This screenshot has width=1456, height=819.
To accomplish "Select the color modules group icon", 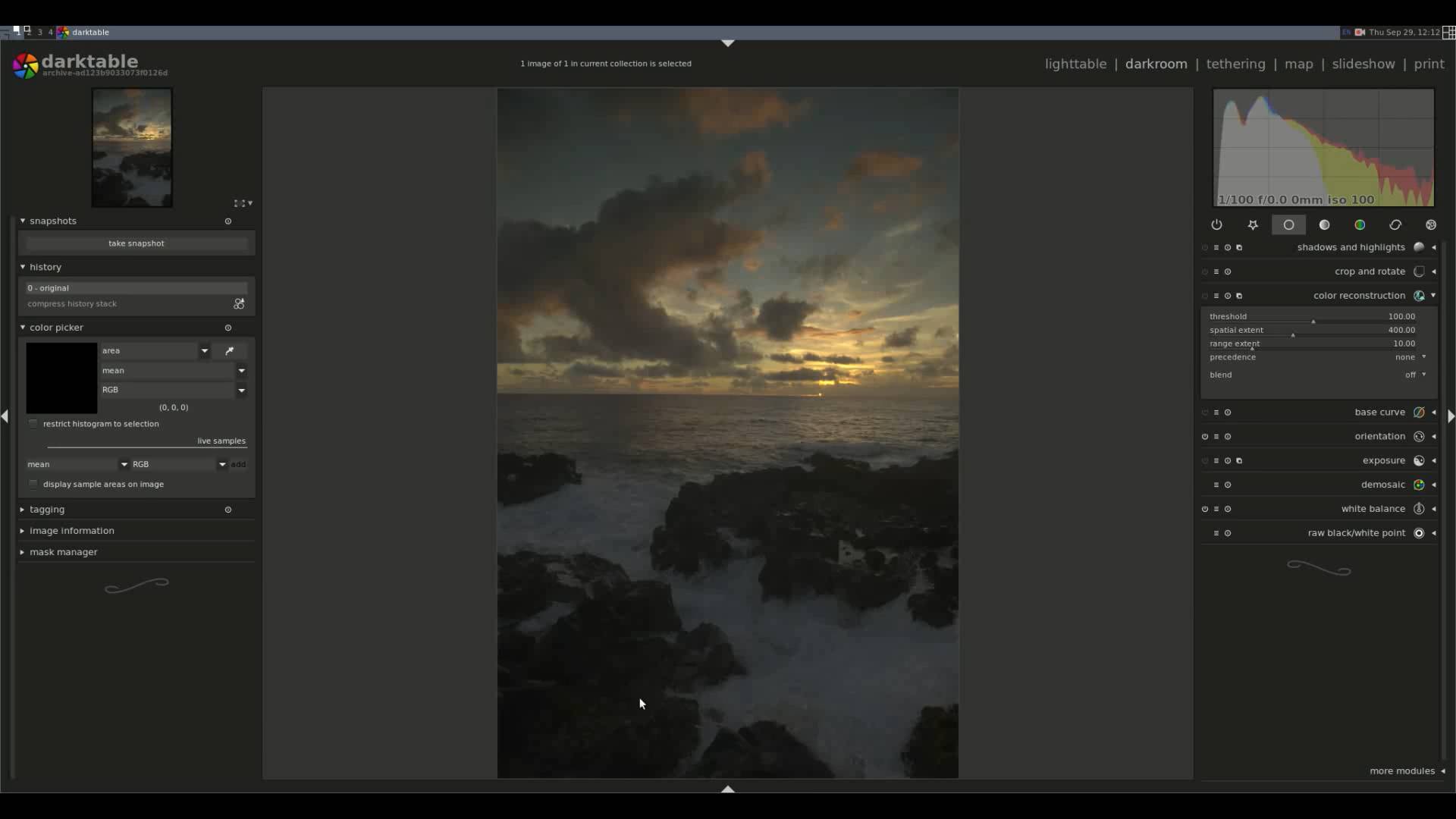I will click(1360, 224).
